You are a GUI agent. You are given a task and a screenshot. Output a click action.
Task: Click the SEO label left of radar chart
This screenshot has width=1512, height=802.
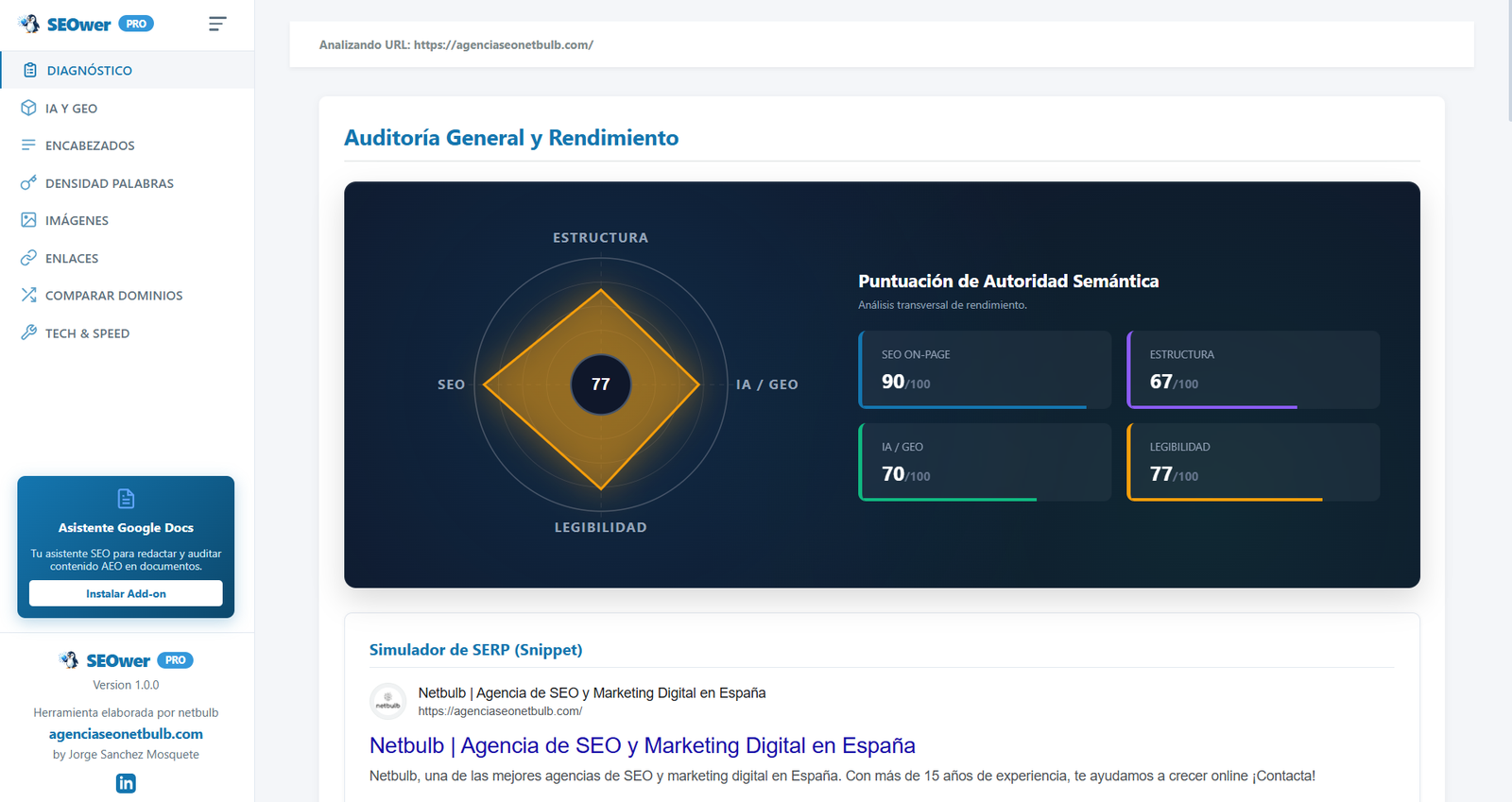(451, 384)
